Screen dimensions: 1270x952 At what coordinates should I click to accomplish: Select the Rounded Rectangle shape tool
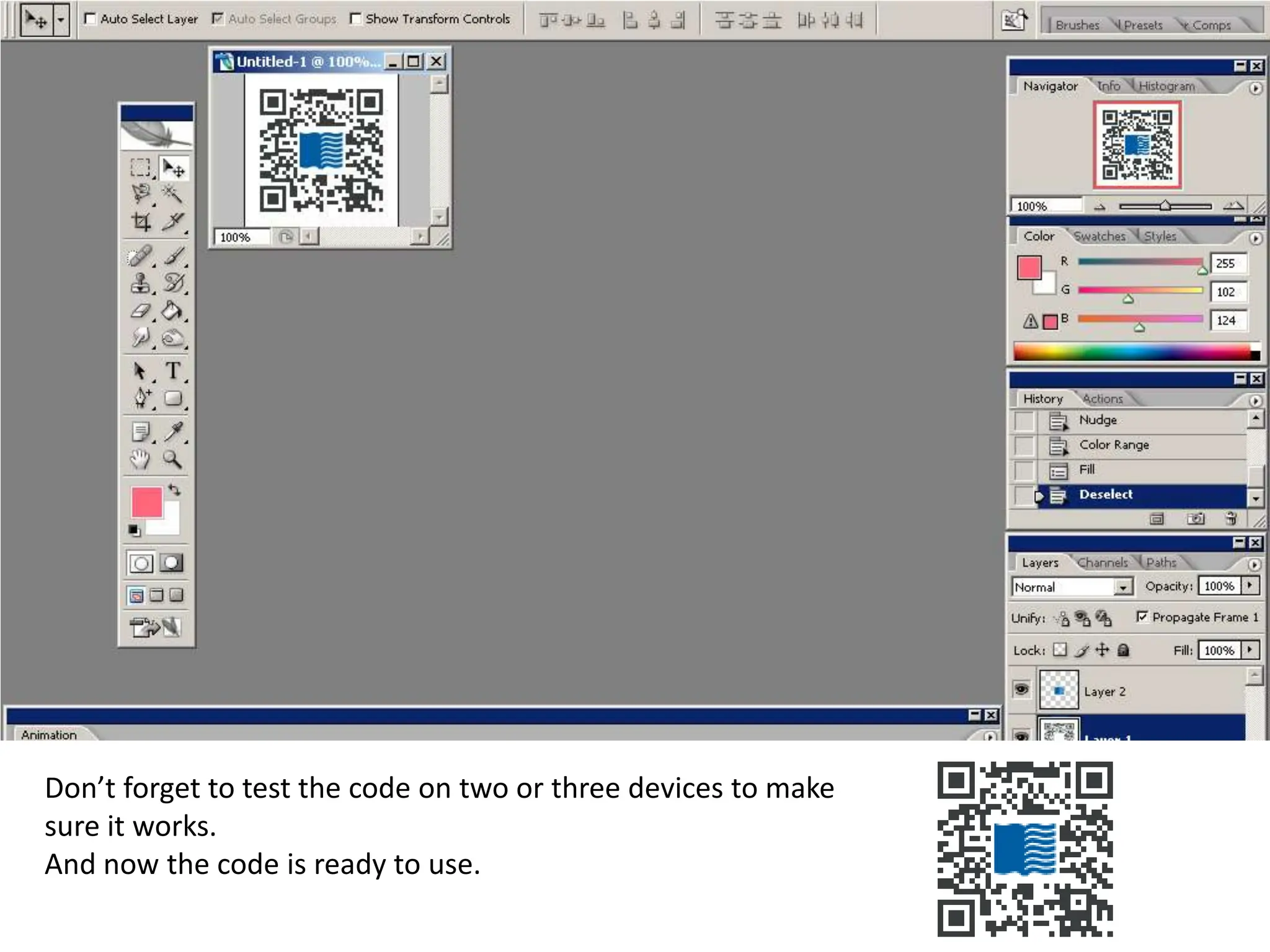coord(174,398)
